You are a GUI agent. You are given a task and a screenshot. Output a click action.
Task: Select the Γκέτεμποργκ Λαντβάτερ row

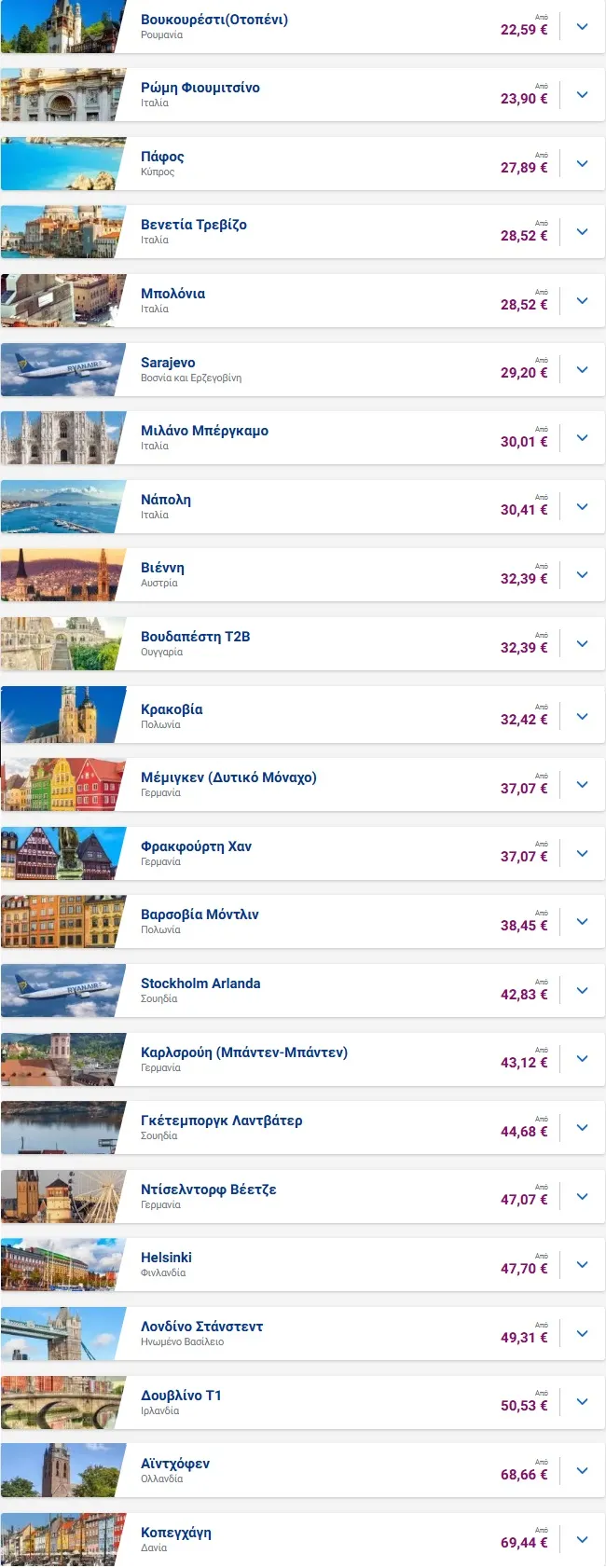tap(303, 1128)
